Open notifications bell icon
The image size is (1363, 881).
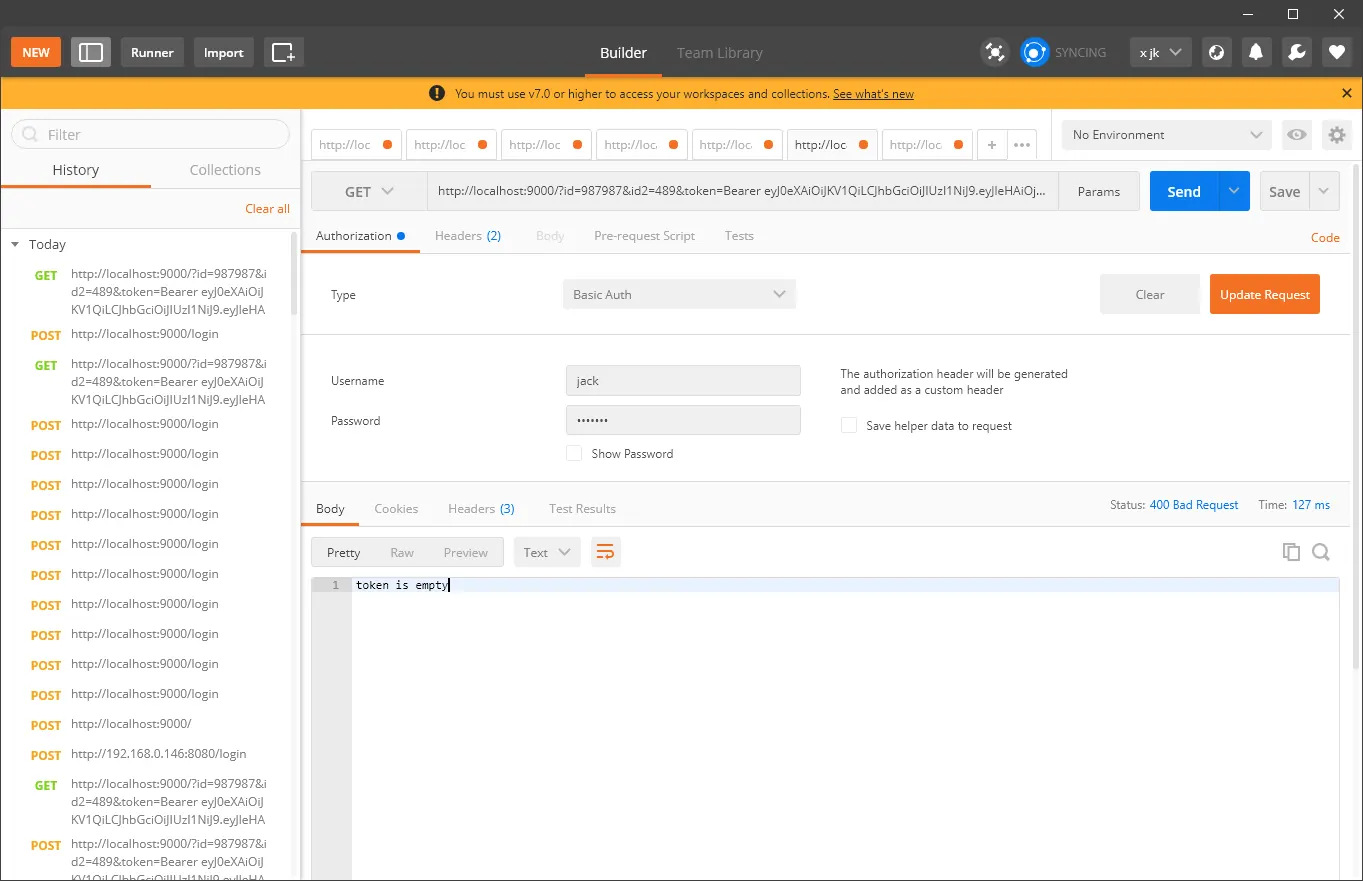coord(1256,52)
